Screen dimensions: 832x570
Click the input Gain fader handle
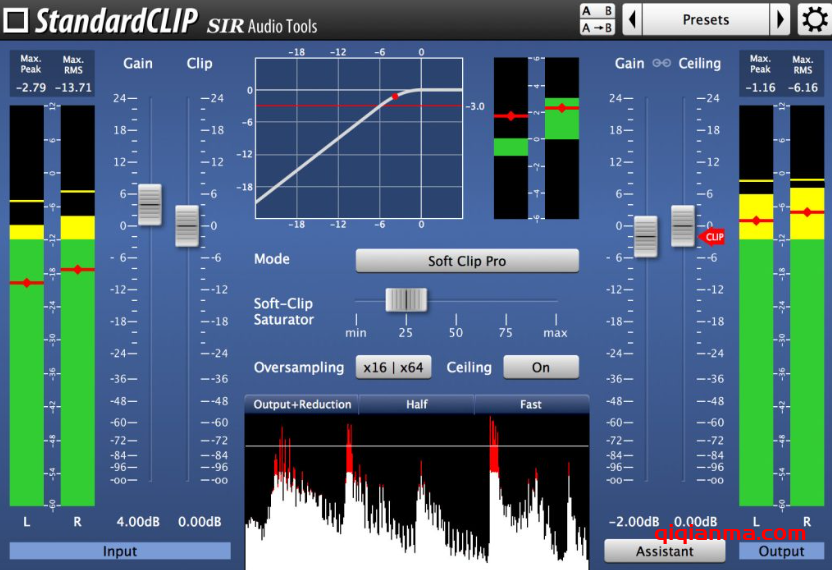click(x=150, y=205)
